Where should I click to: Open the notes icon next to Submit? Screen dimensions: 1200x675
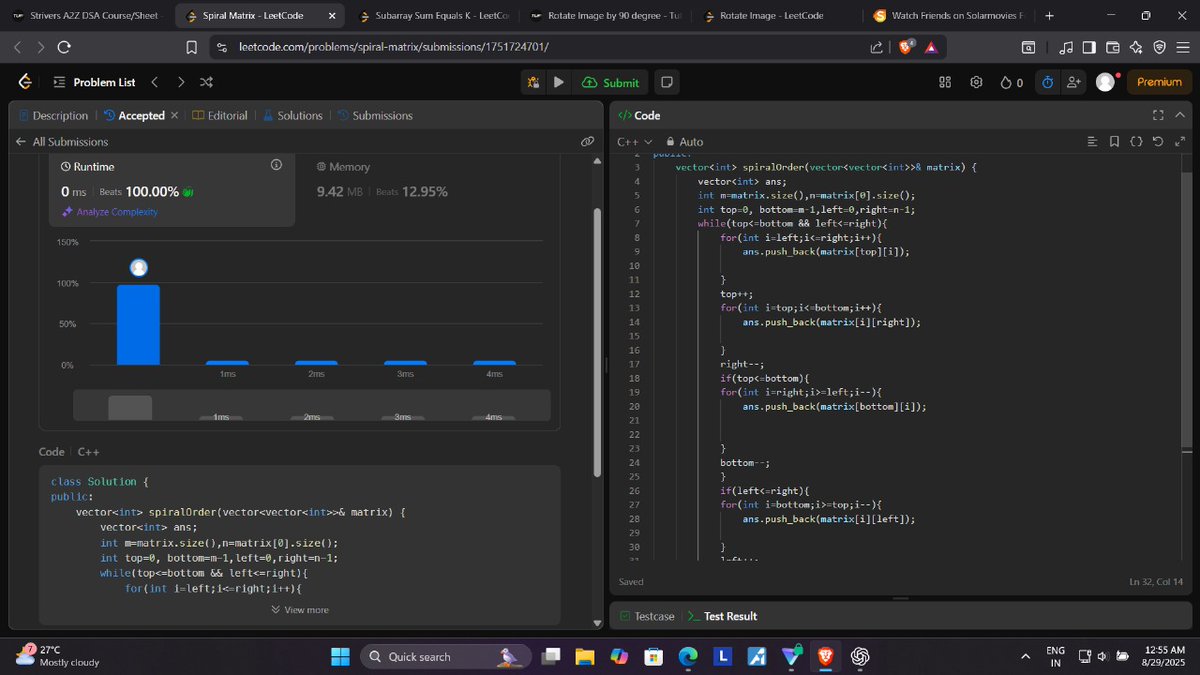pyautogui.click(x=667, y=82)
